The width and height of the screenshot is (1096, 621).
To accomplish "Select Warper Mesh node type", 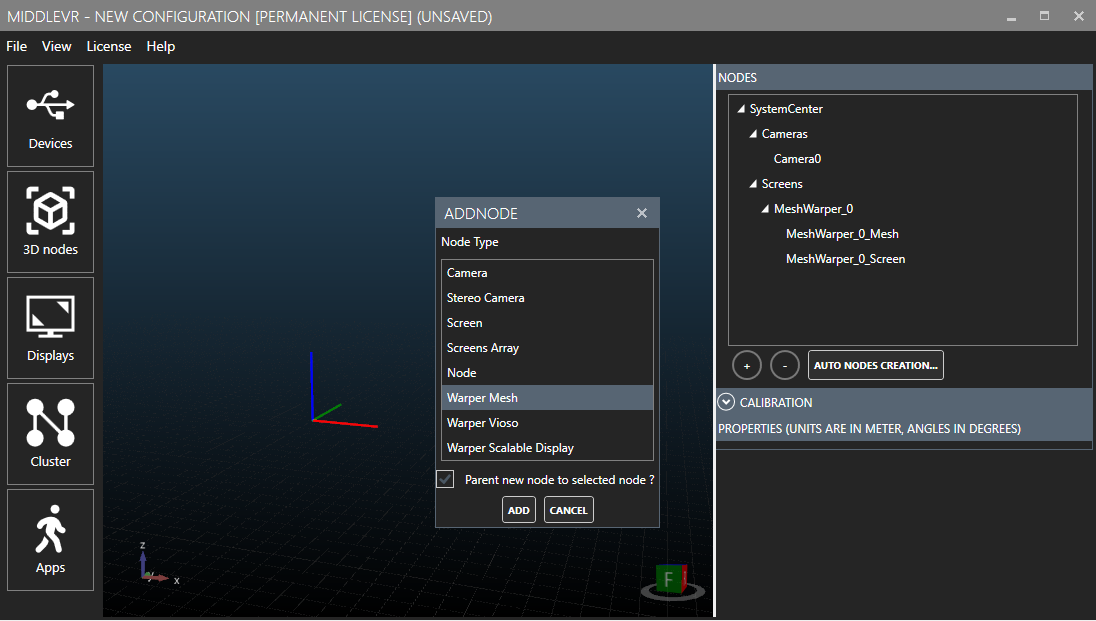I will pyautogui.click(x=547, y=398).
